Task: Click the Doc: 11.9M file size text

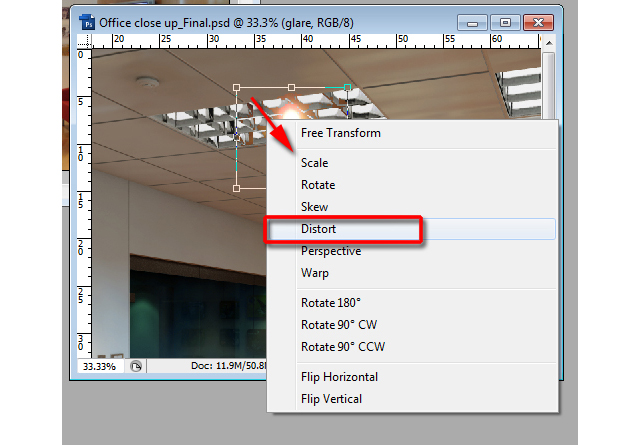Action: [229, 366]
